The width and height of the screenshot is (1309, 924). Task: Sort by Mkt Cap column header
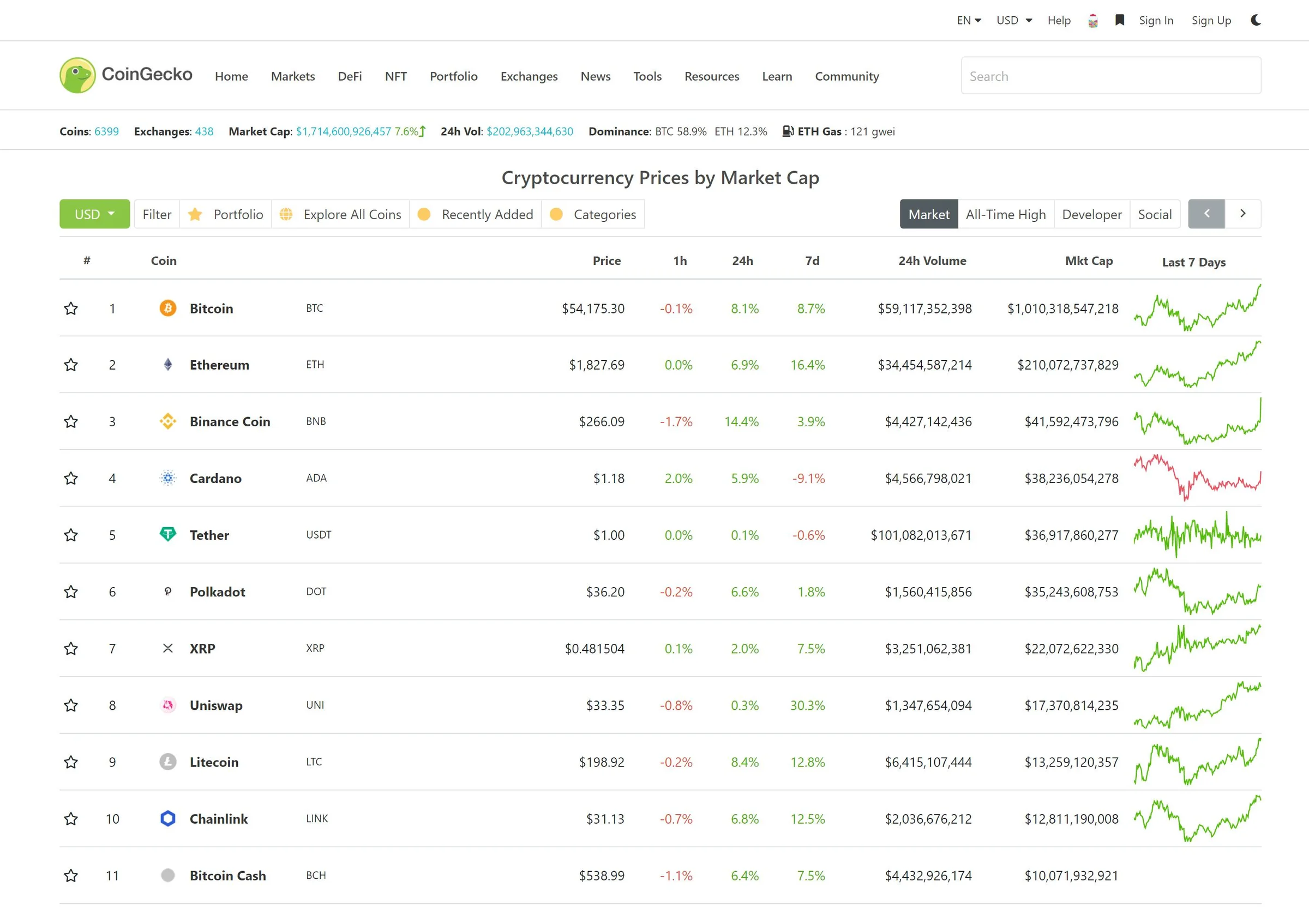pos(1088,261)
